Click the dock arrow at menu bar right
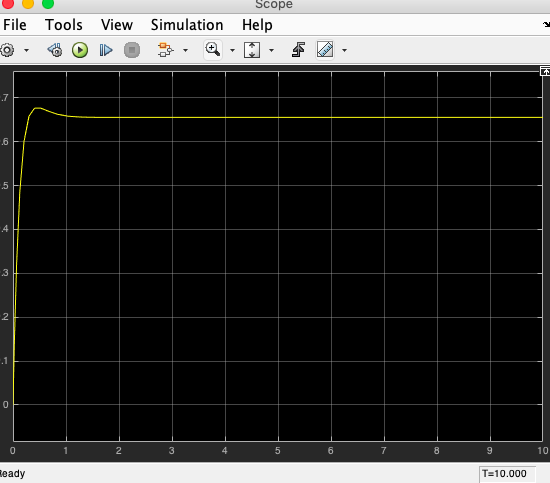The image size is (550, 483). 546,25
